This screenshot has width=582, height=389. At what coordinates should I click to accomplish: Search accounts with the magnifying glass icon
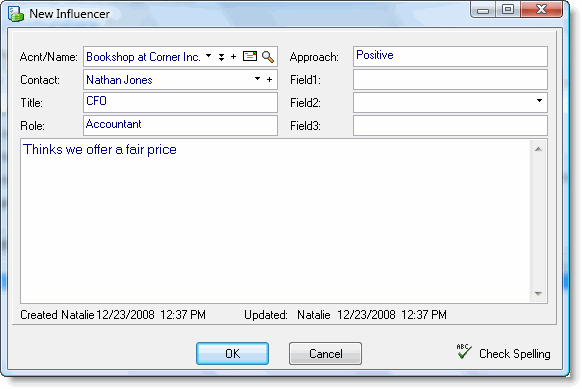268,57
